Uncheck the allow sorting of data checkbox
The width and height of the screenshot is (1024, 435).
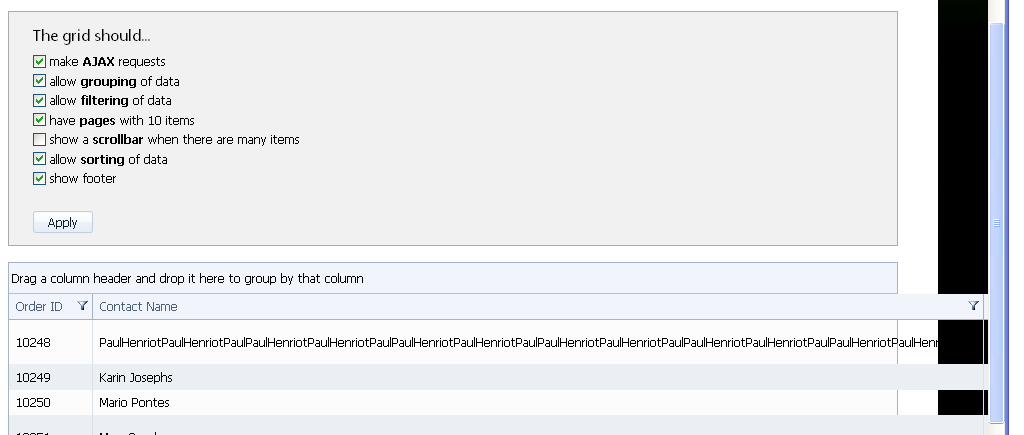pos(39,159)
